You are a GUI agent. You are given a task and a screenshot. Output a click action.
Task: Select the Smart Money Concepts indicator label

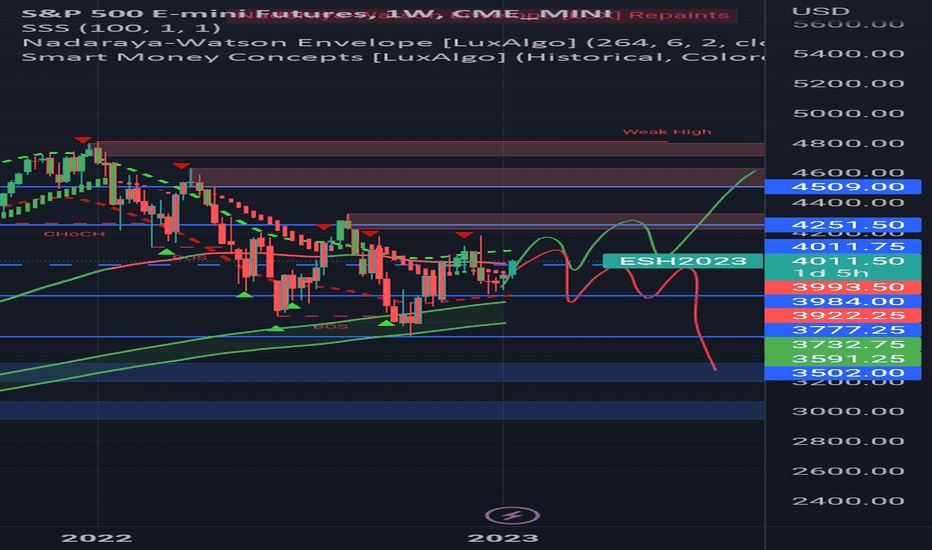[392, 57]
